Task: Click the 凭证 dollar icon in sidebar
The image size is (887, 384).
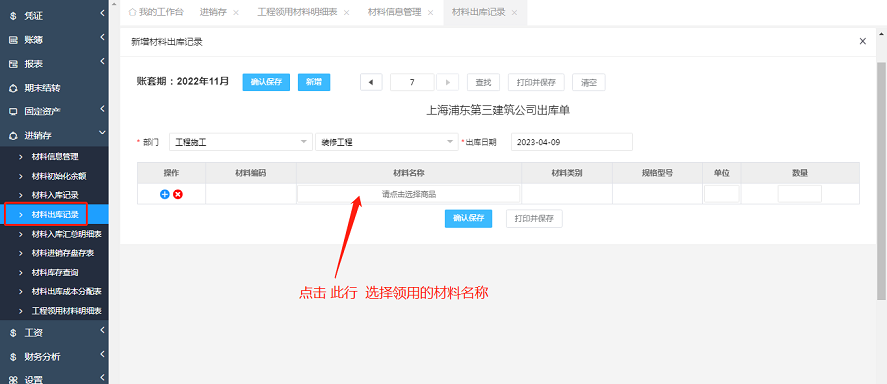Action: [13, 16]
